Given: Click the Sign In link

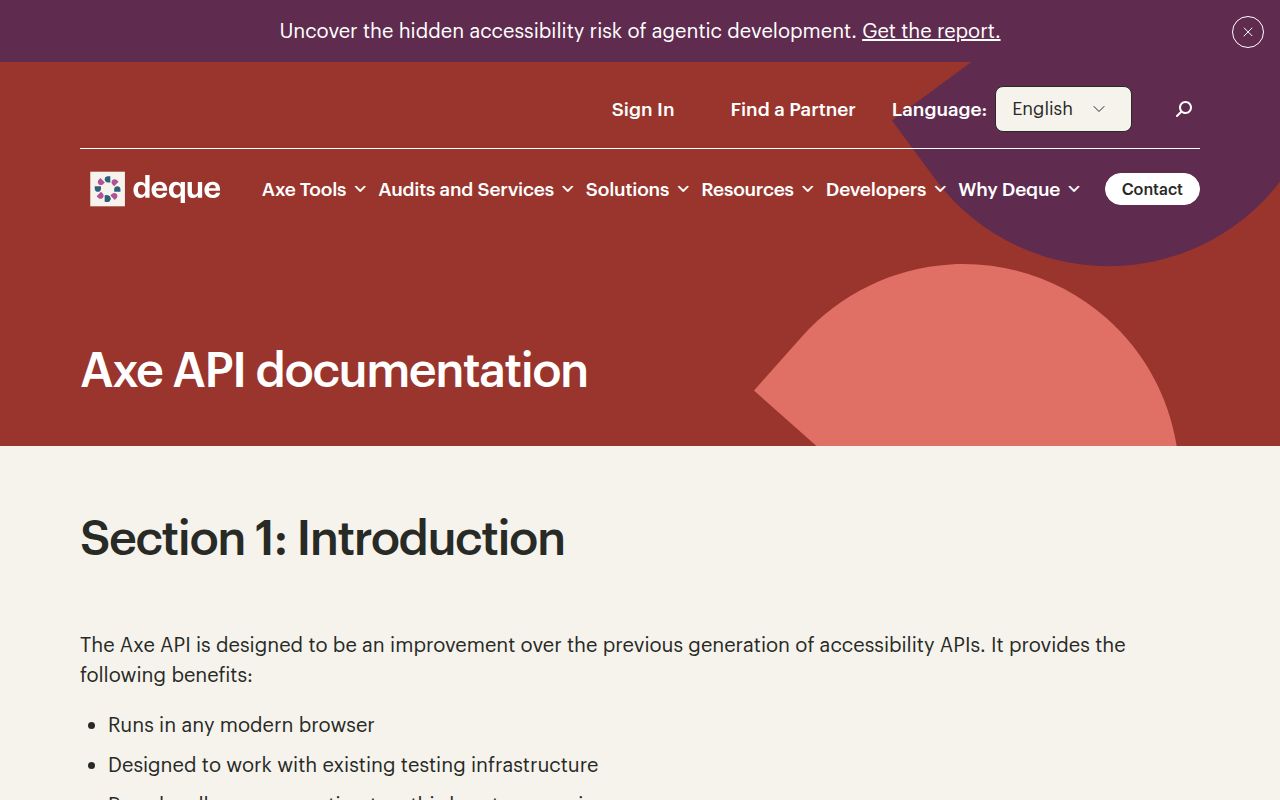Looking at the screenshot, I should click(x=643, y=110).
